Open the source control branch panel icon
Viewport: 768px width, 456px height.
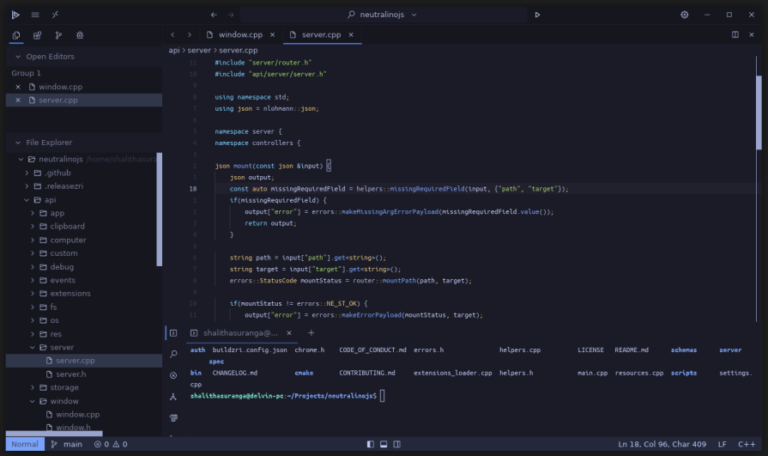(x=58, y=35)
